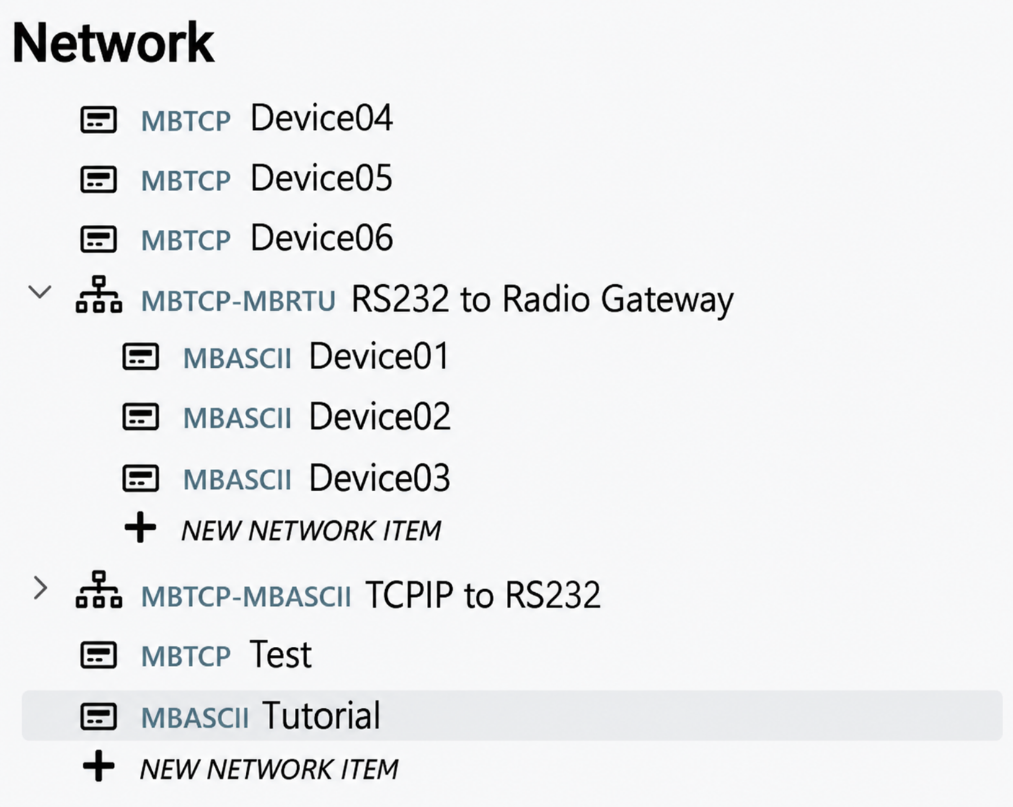The width and height of the screenshot is (1013, 807).
Task: Click the bottom plus icon below Tutorial
Action: (x=98, y=766)
